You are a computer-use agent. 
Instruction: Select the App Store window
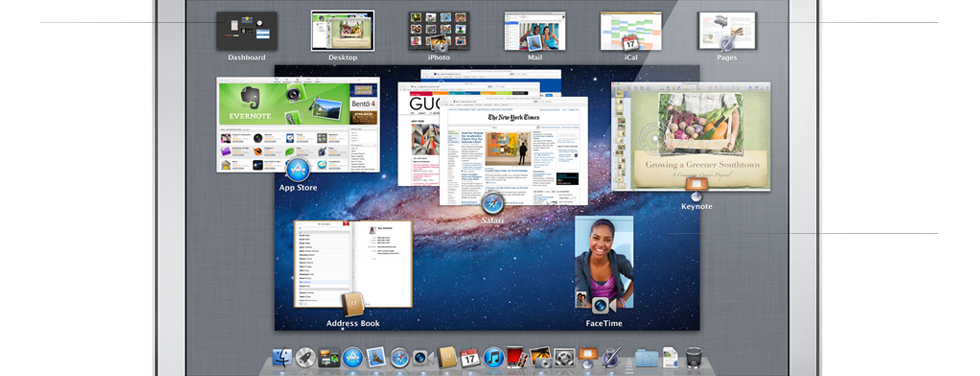298,125
